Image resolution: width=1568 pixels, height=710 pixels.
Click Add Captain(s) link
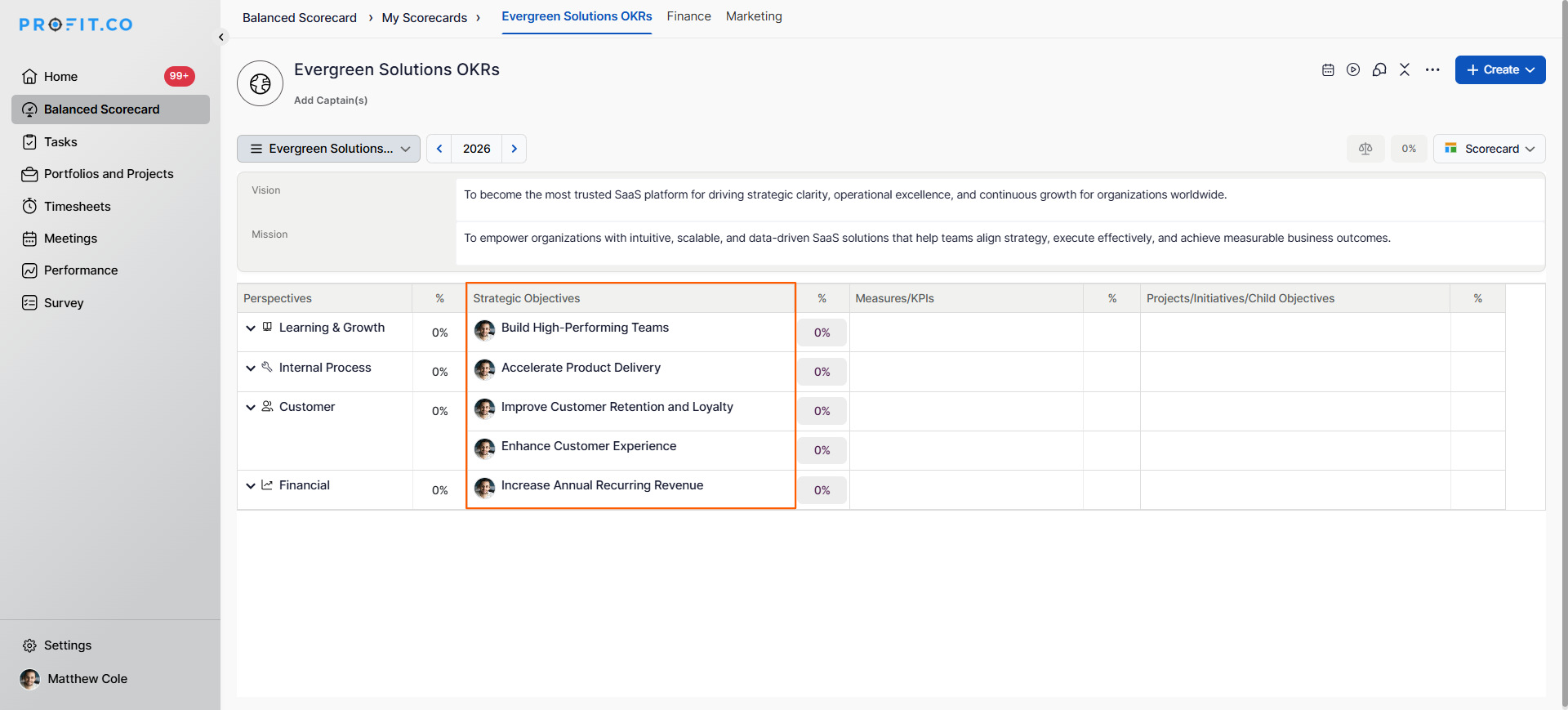[331, 100]
